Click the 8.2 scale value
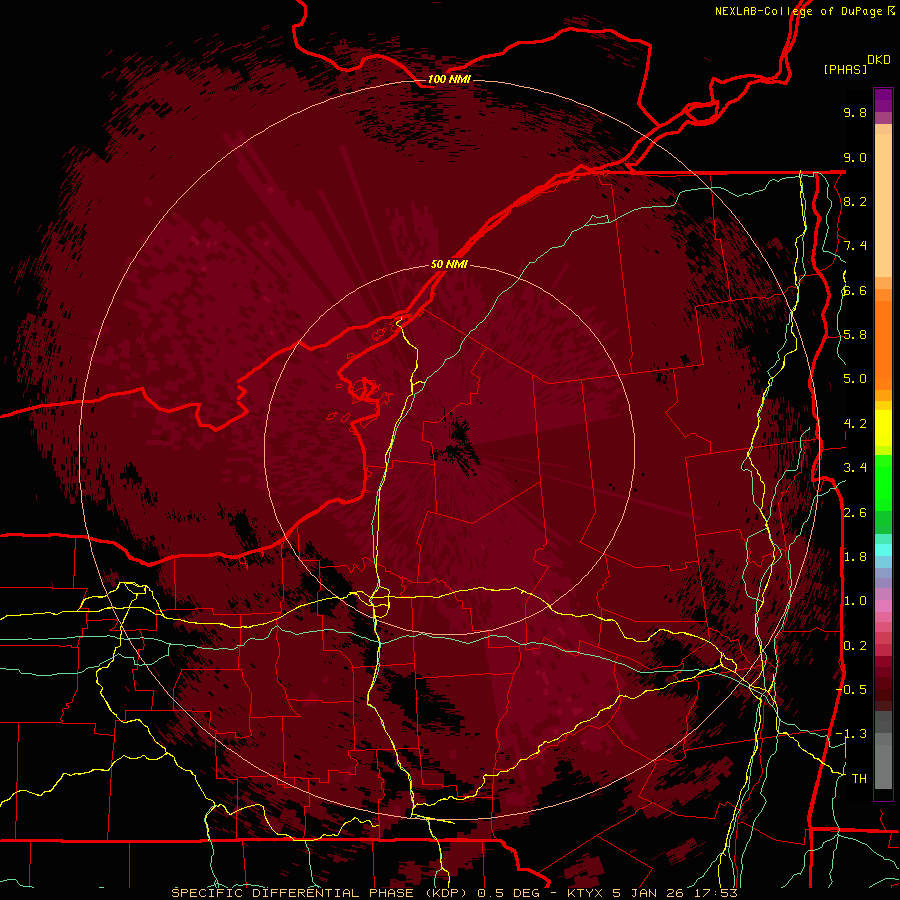 pyautogui.click(x=855, y=201)
